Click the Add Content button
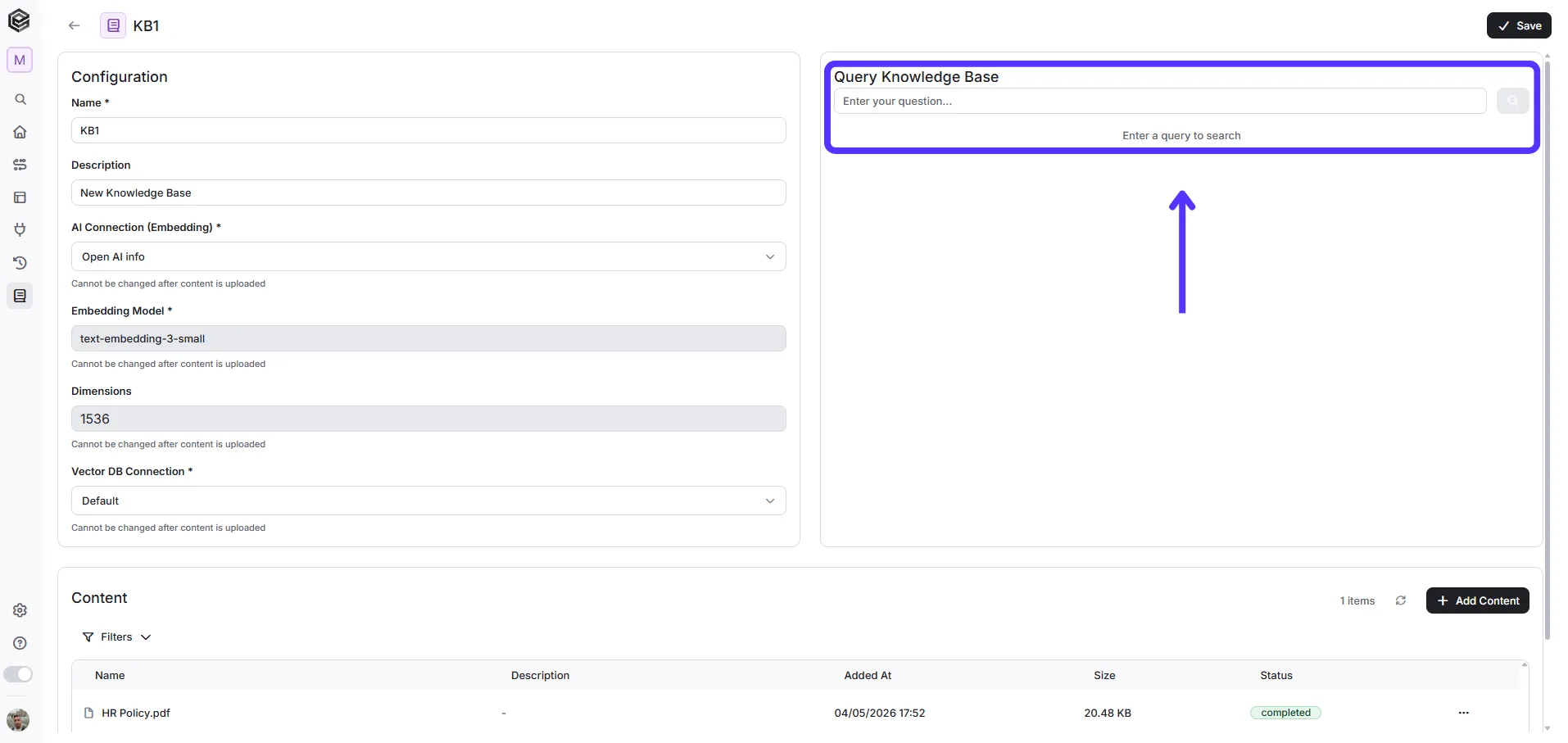1568x743 pixels. click(1477, 600)
